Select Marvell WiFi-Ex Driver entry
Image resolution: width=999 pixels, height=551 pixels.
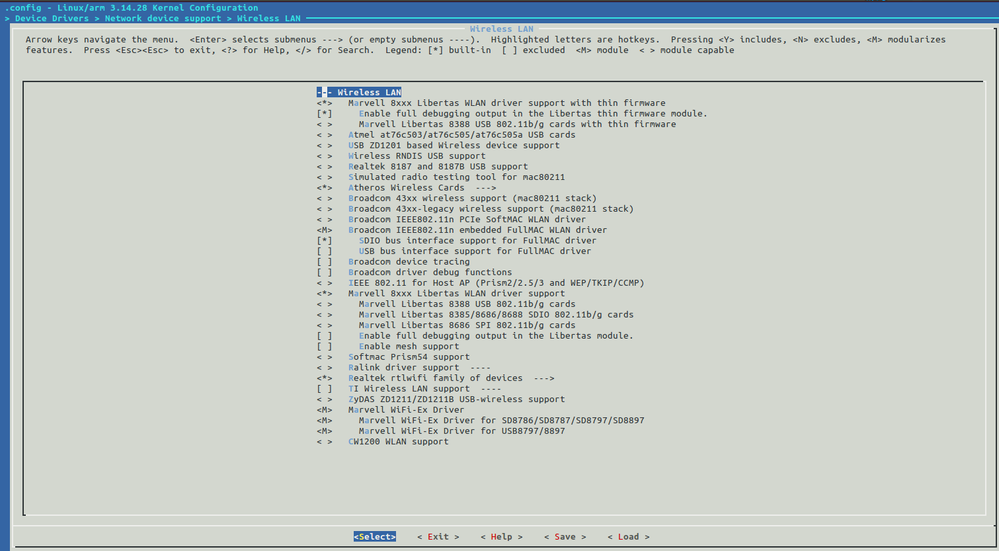pyautogui.click(x=391, y=410)
